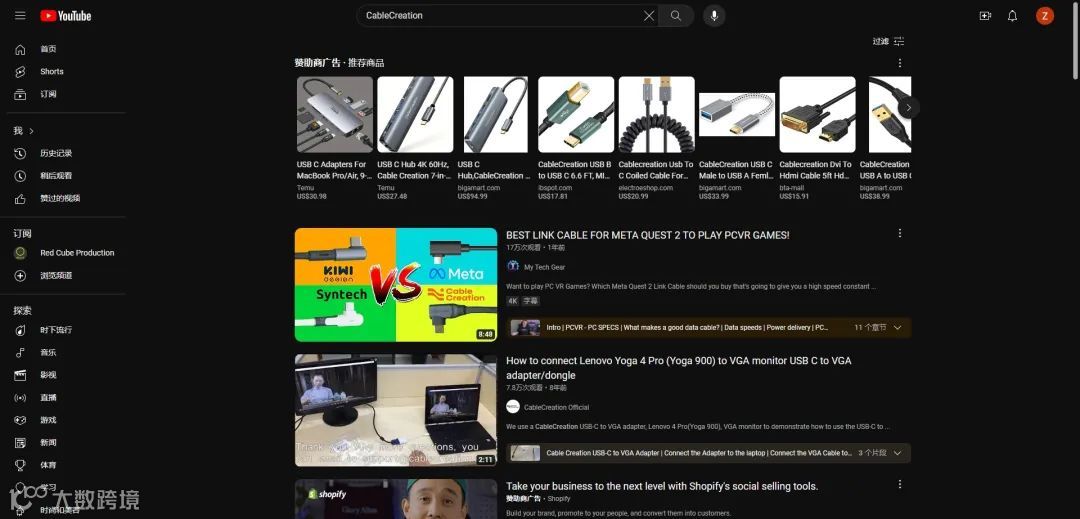Open the notifications bell
The width and height of the screenshot is (1080, 519).
pyautogui.click(x=1012, y=16)
